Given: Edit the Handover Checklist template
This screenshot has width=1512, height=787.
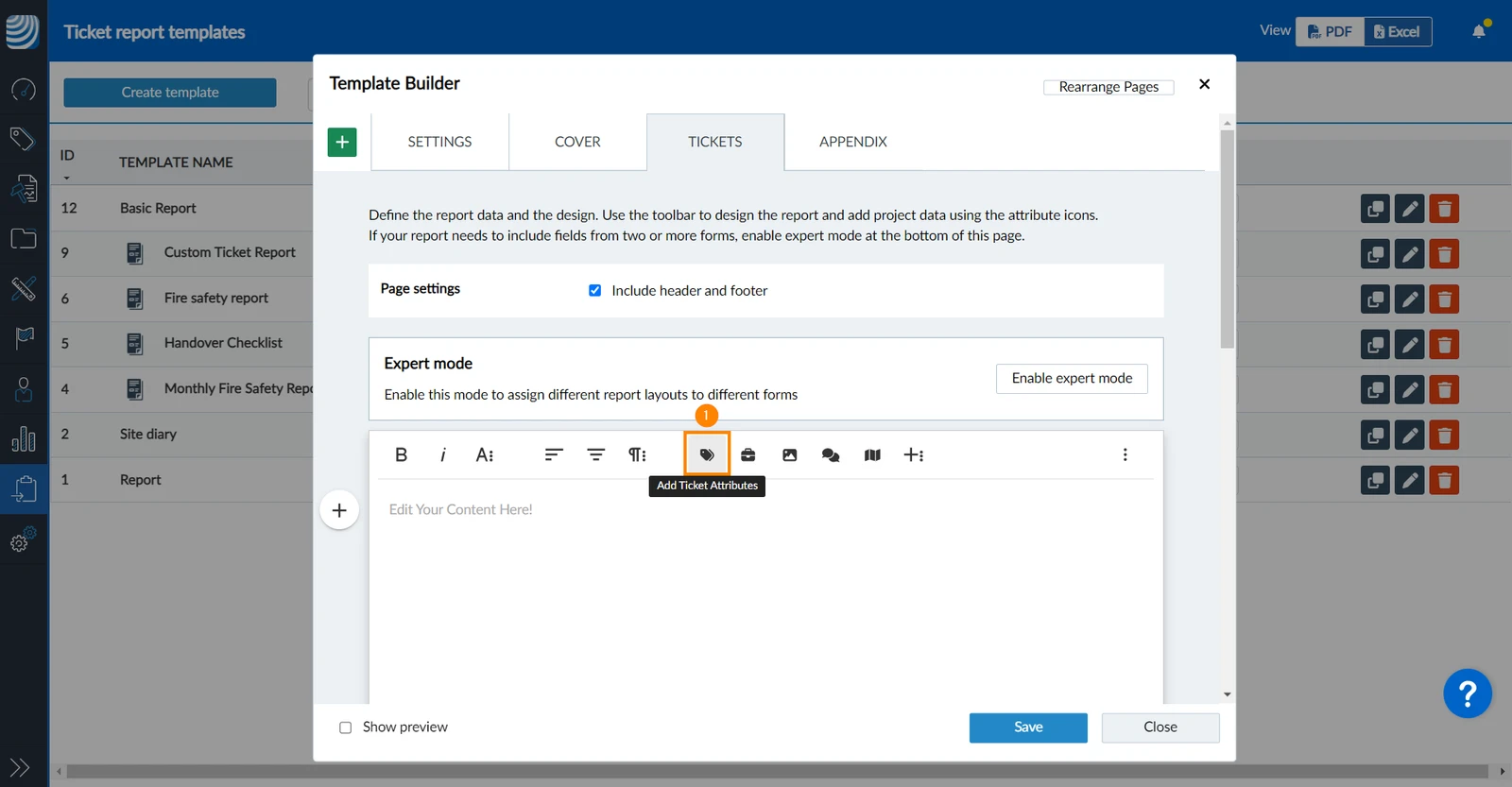Looking at the screenshot, I should tap(1409, 344).
